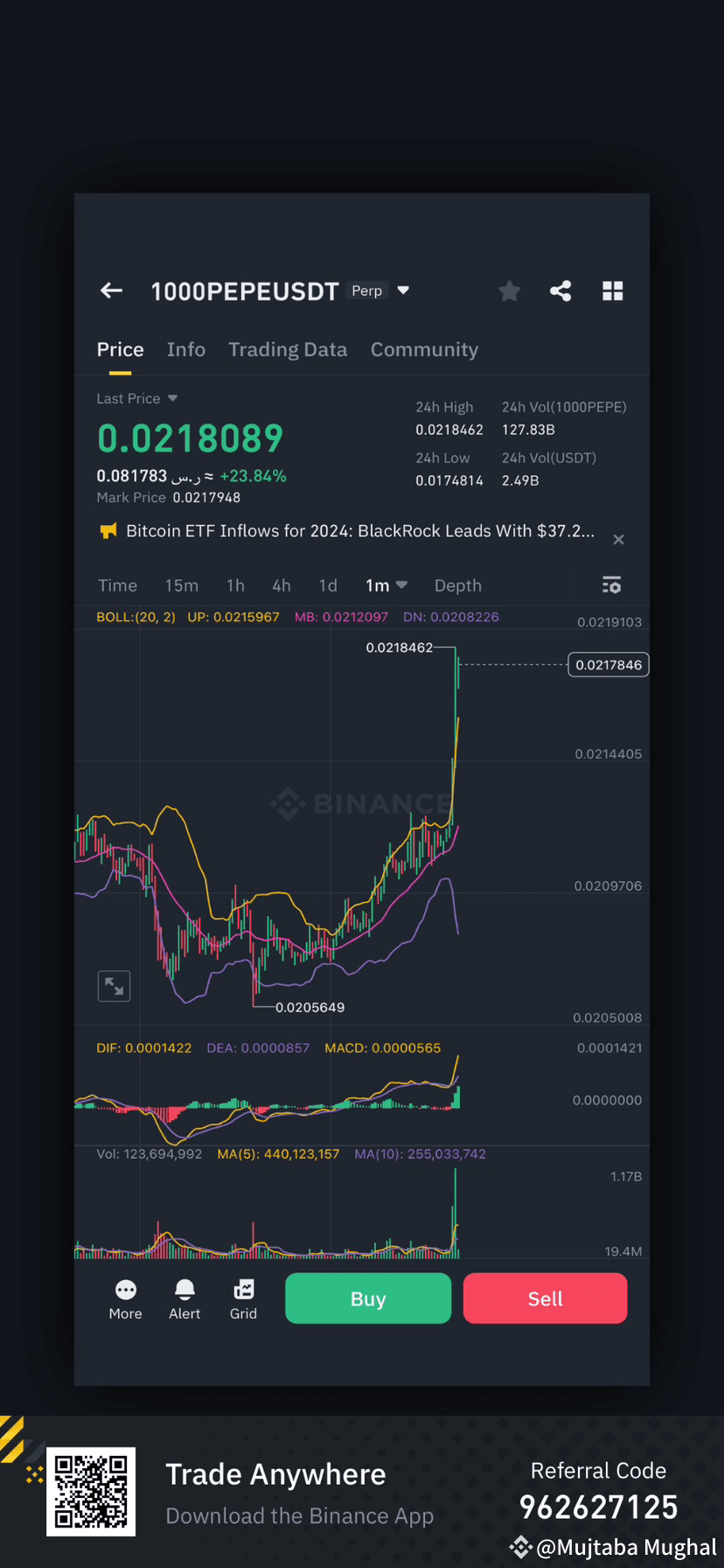
Task: Tap the 24h Low value 0.0174814
Action: 449,480
